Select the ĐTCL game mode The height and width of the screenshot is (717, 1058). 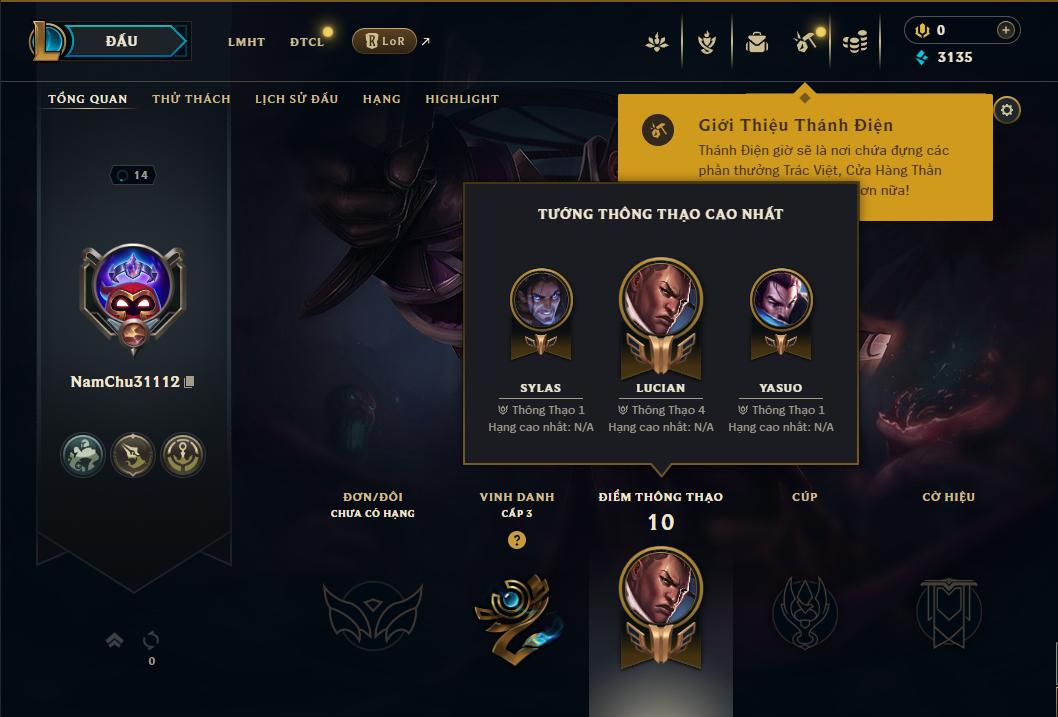pyautogui.click(x=307, y=42)
